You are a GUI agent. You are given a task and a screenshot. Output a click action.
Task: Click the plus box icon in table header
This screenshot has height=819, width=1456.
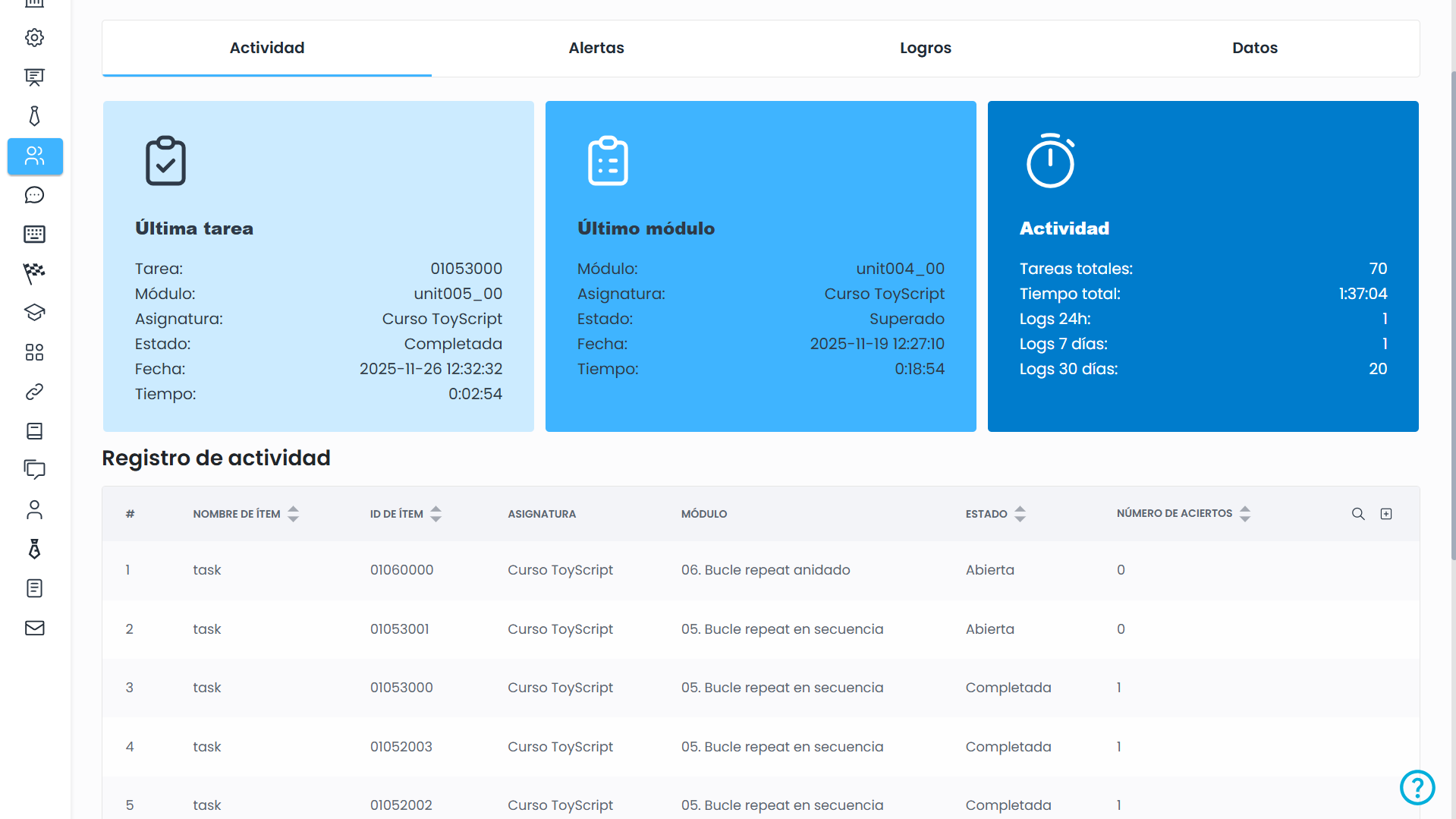pyautogui.click(x=1386, y=514)
